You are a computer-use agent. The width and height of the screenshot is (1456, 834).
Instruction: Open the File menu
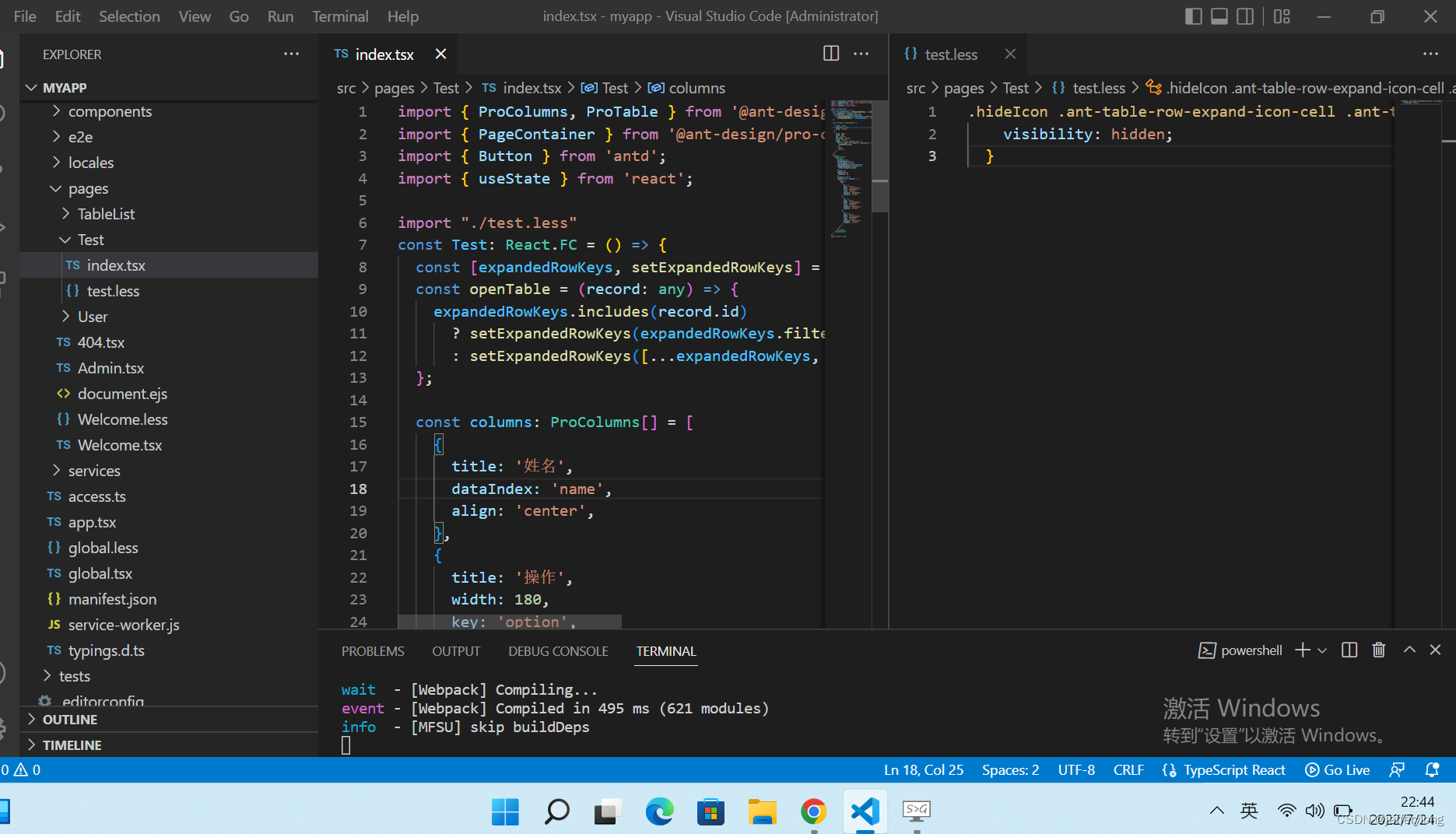click(25, 16)
